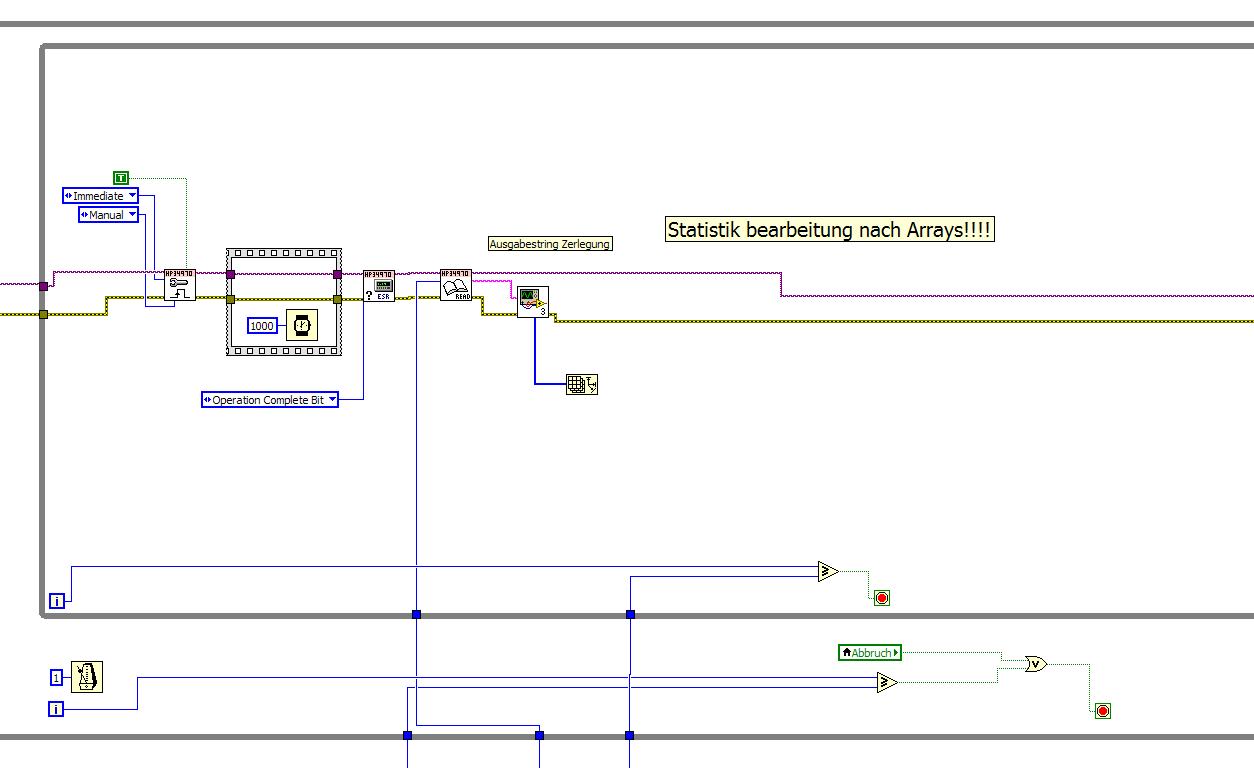The image size is (1254, 768).
Task: Open the Manual enum constant dropdown
Action: coord(132,215)
